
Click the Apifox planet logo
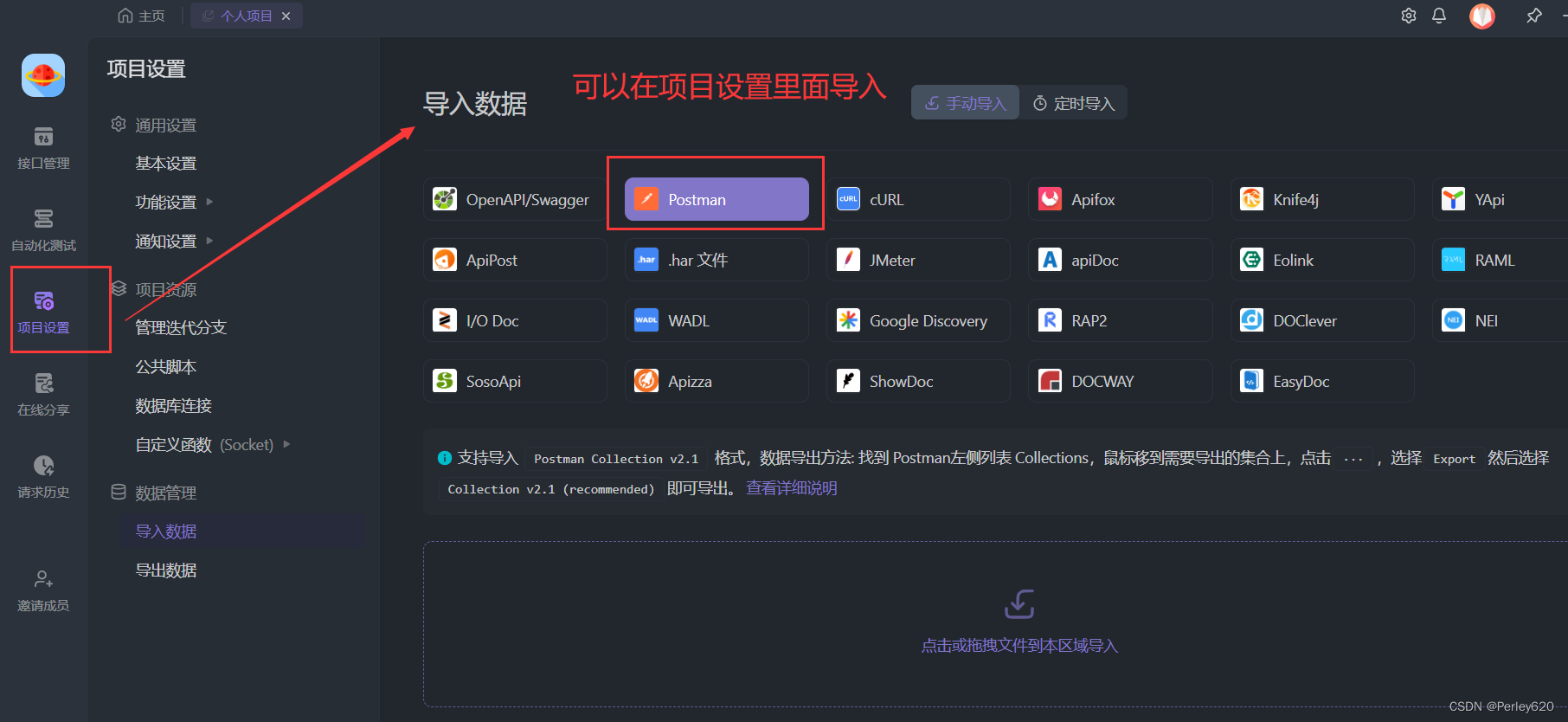(43, 75)
